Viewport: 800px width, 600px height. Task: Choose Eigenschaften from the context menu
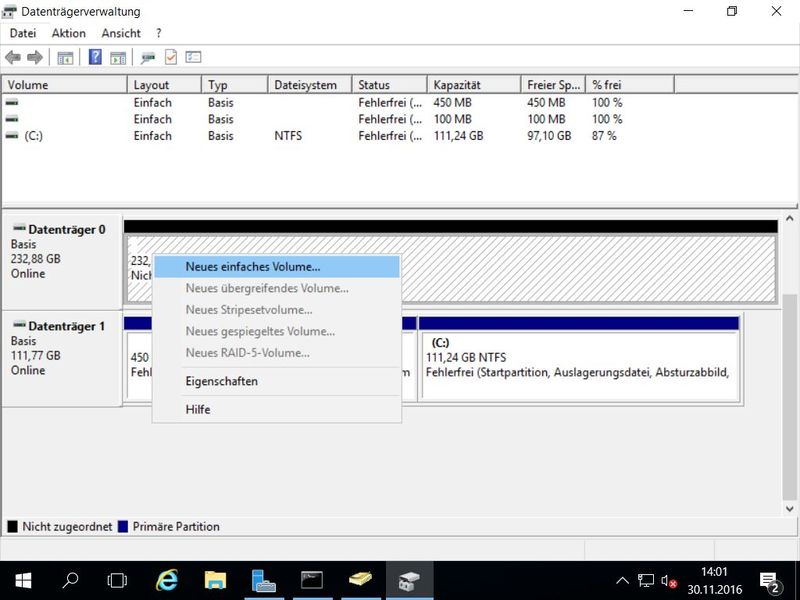pyautogui.click(x=221, y=381)
